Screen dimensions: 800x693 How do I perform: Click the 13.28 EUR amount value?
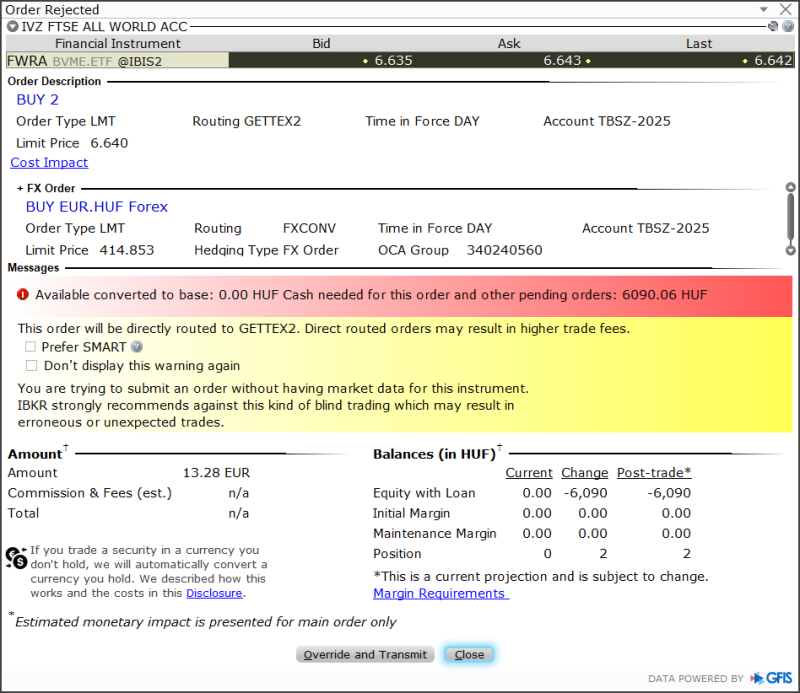[216, 473]
